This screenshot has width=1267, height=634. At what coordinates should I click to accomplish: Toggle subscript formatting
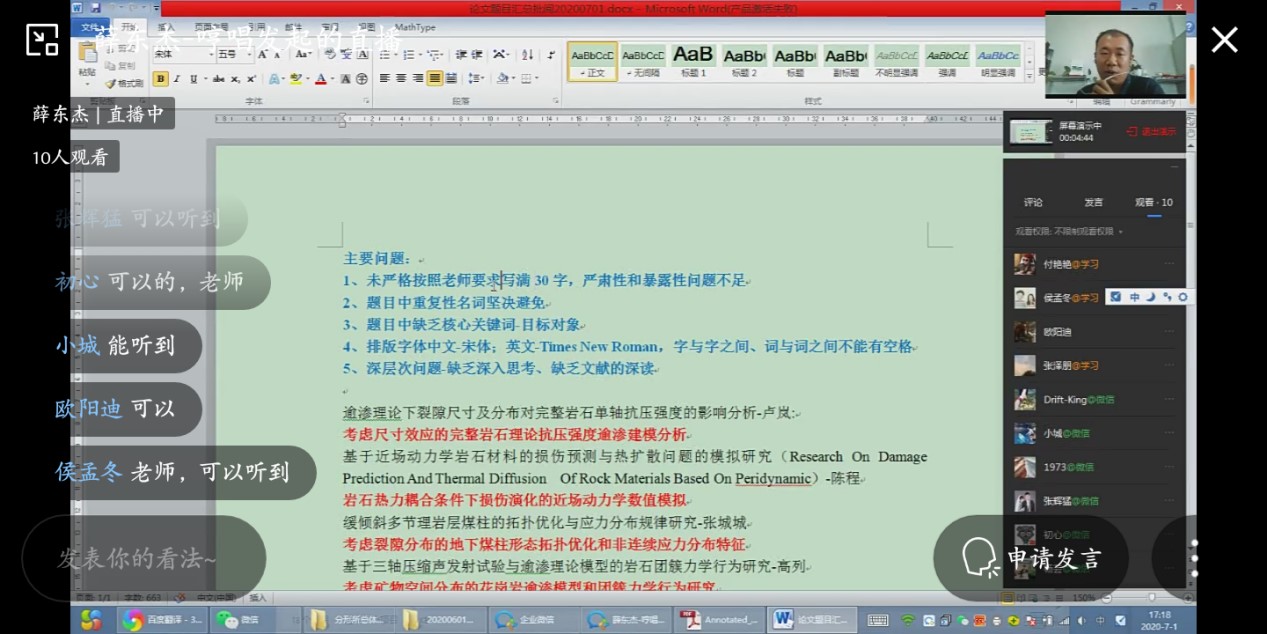[x=235, y=79]
